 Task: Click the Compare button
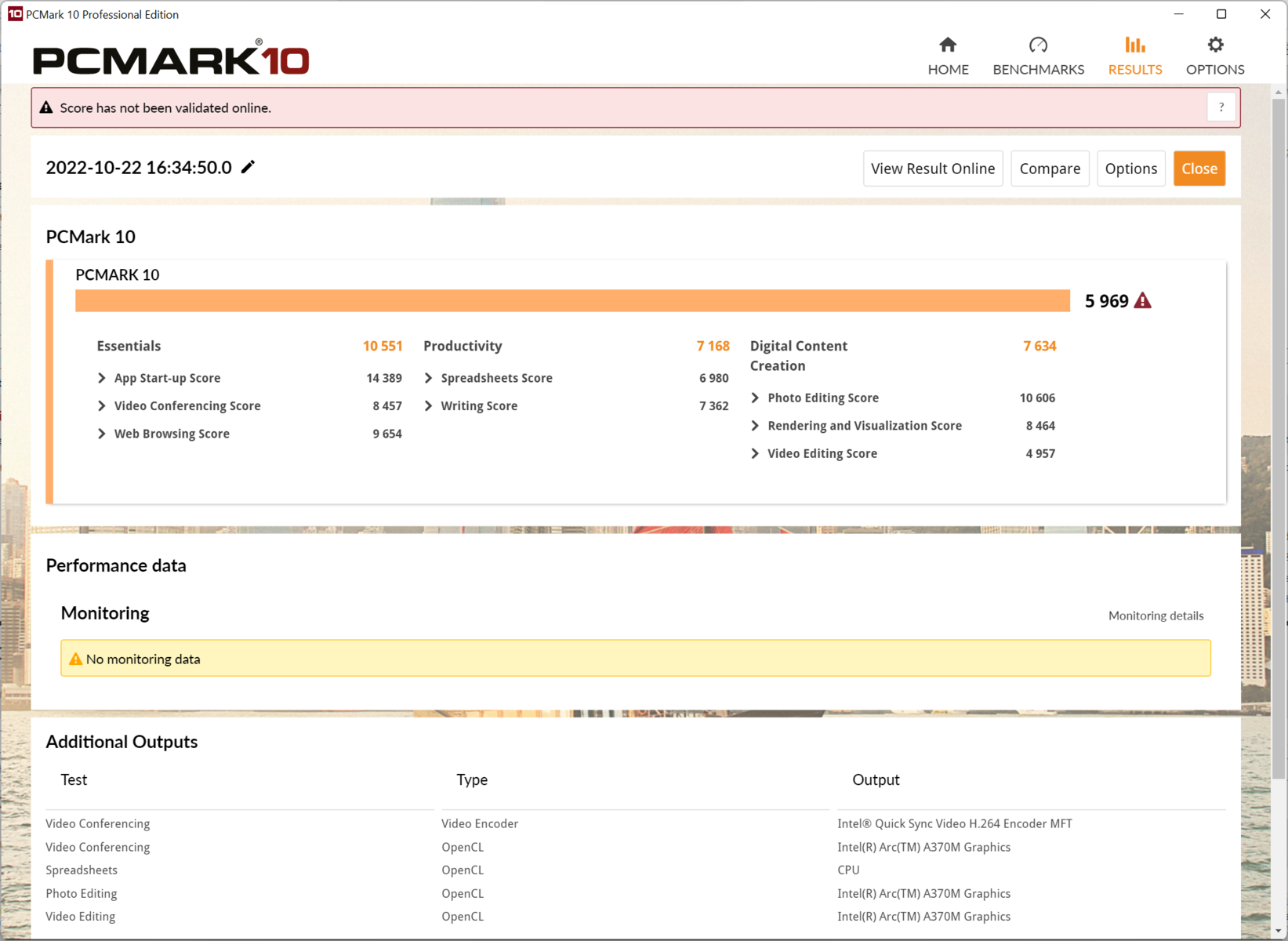click(1050, 169)
